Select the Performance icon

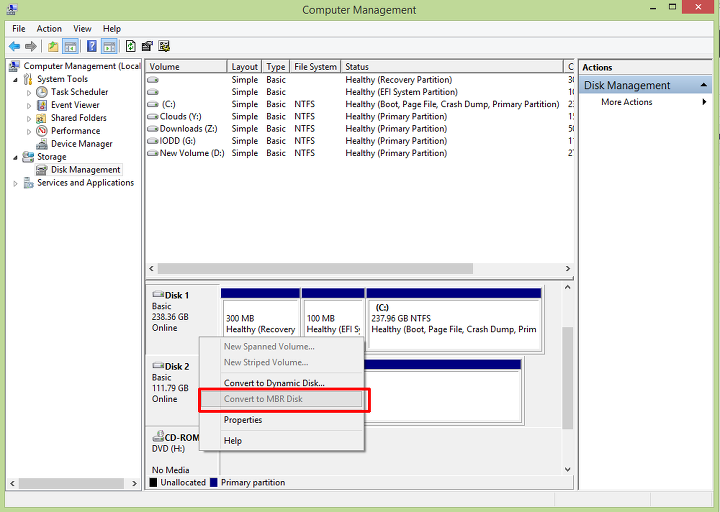tap(42, 131)
